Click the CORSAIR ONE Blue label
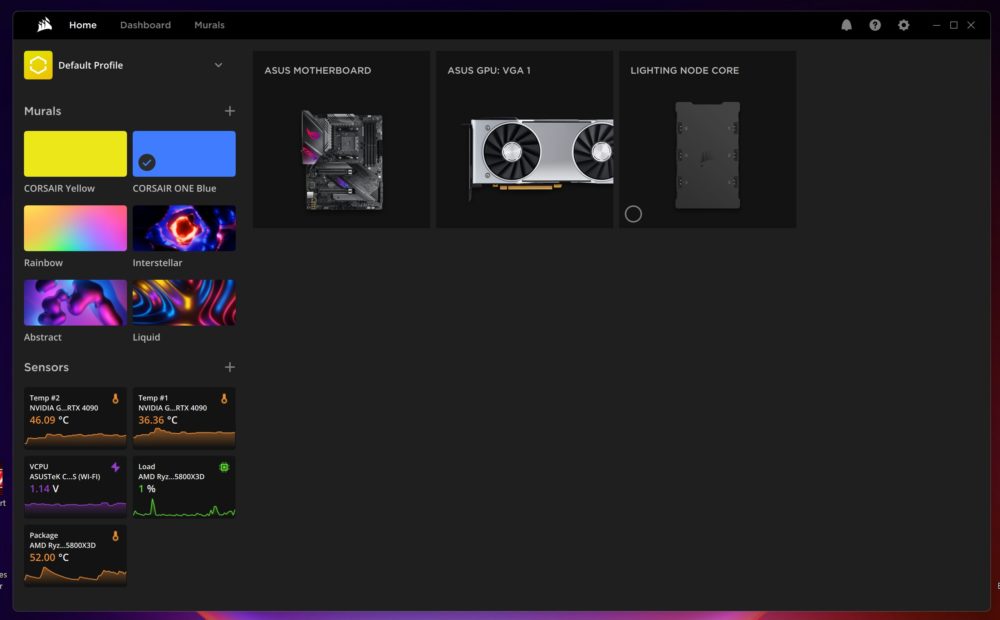The height and width of the screenshot is (620, 1000). coord(174,188)
